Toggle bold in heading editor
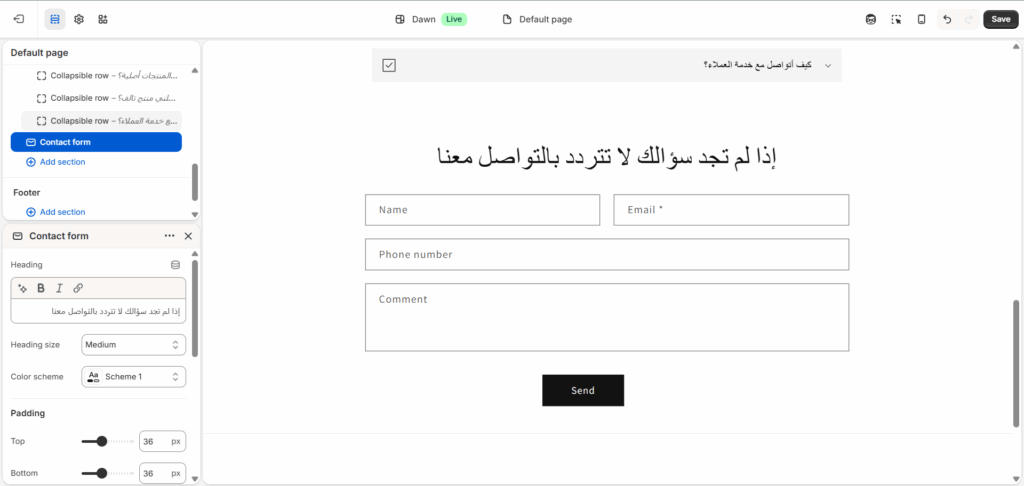Image resolution: width=1024 pixels, height=486 pixels. click(x=41, y=288)
